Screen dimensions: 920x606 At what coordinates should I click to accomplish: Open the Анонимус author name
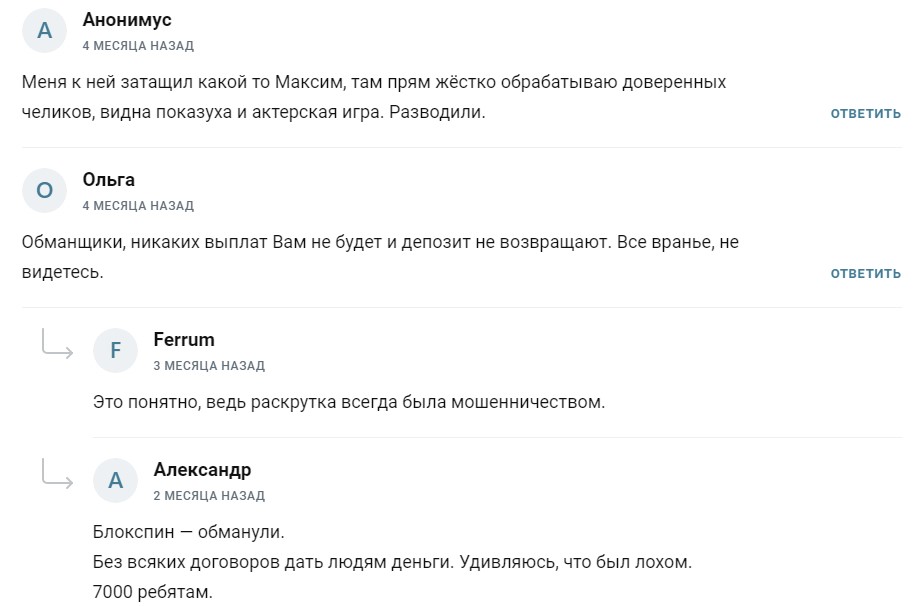click(127, 20)
